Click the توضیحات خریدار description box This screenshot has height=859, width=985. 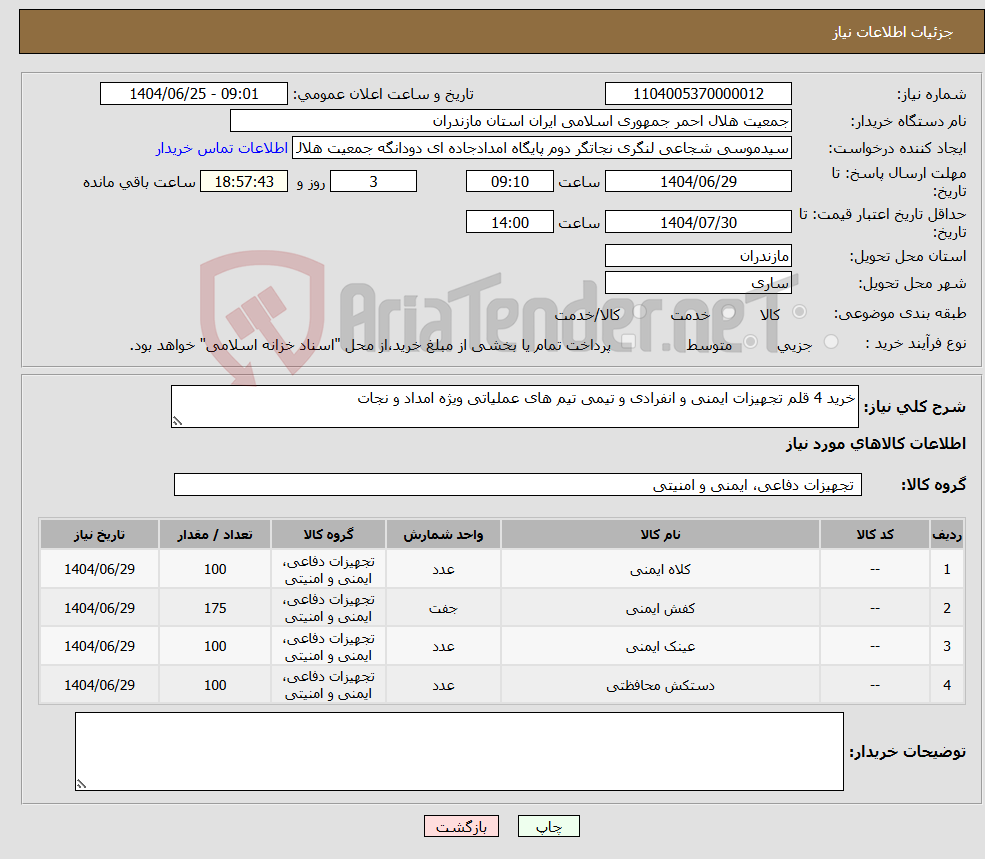point(460,750)
